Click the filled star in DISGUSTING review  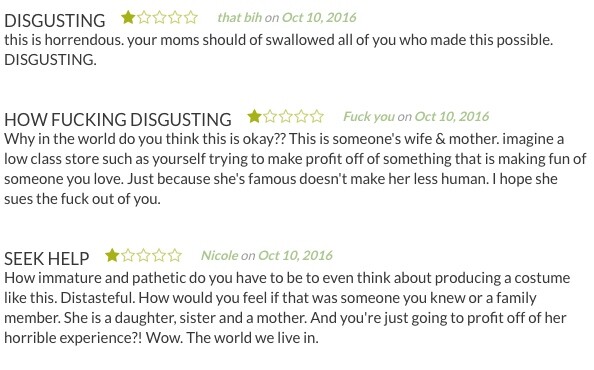click(128, 17)
